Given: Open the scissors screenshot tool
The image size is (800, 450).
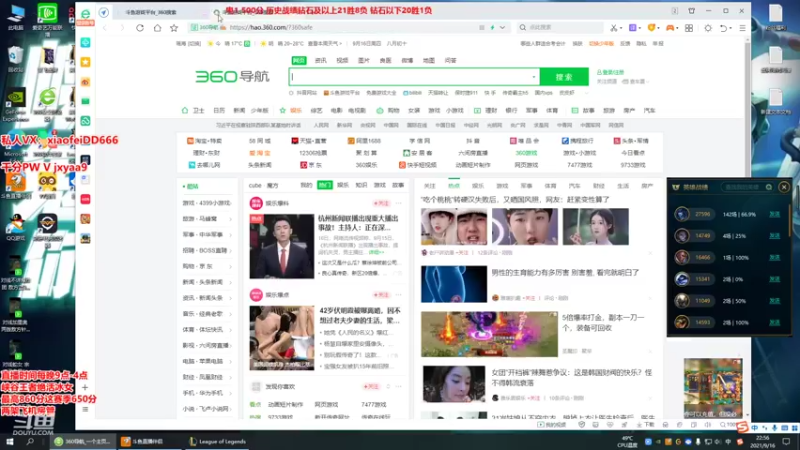Looking at the screenshot, I should 613,28.
